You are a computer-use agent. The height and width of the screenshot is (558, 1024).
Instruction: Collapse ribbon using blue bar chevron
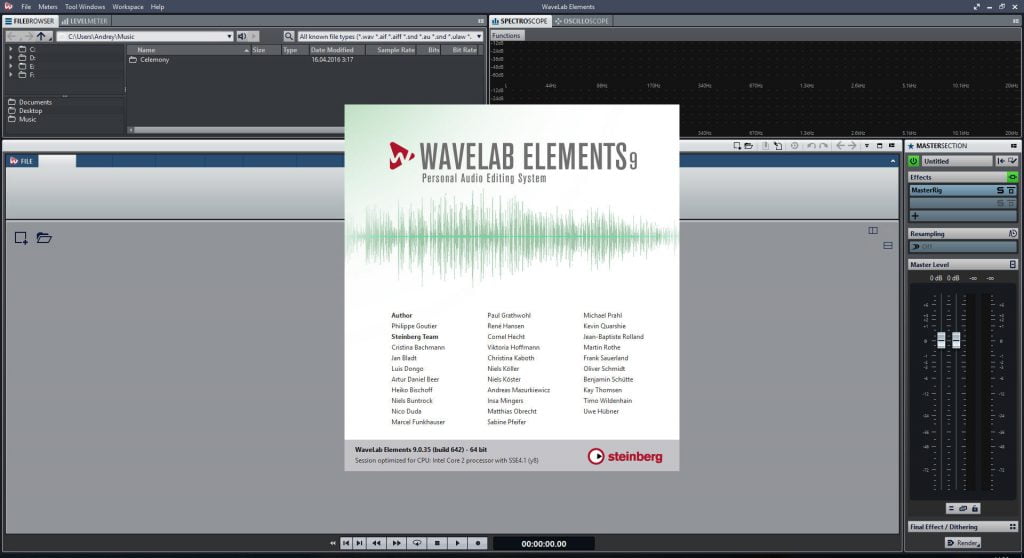tap(893, 161)
